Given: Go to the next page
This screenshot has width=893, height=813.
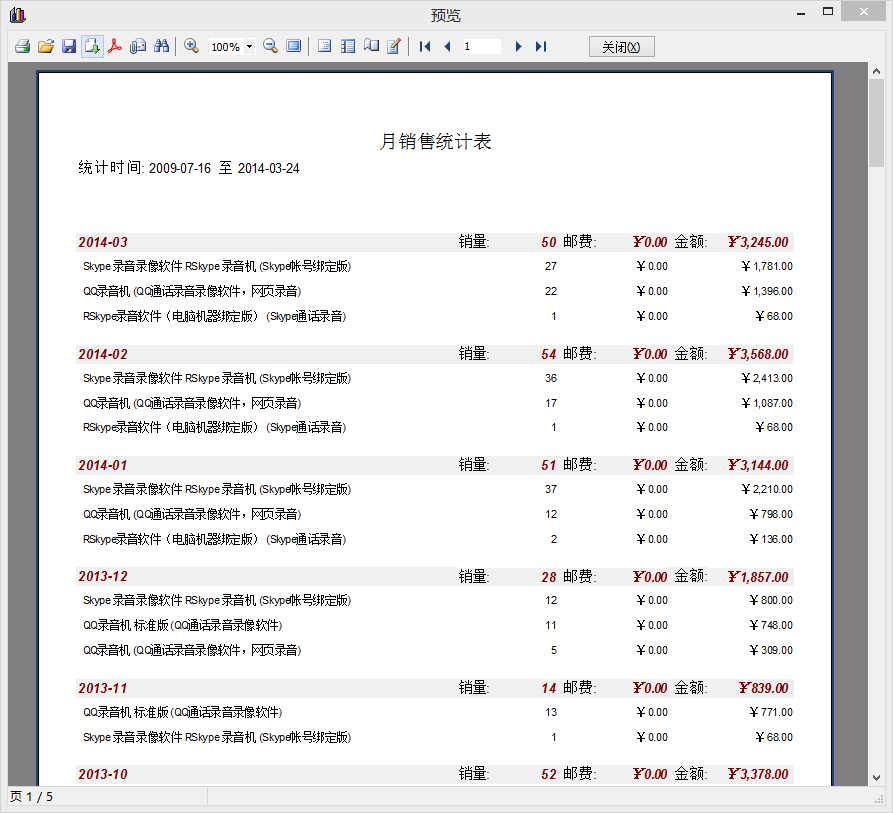Looking at the screenshot, I should (x=517, y=46).
